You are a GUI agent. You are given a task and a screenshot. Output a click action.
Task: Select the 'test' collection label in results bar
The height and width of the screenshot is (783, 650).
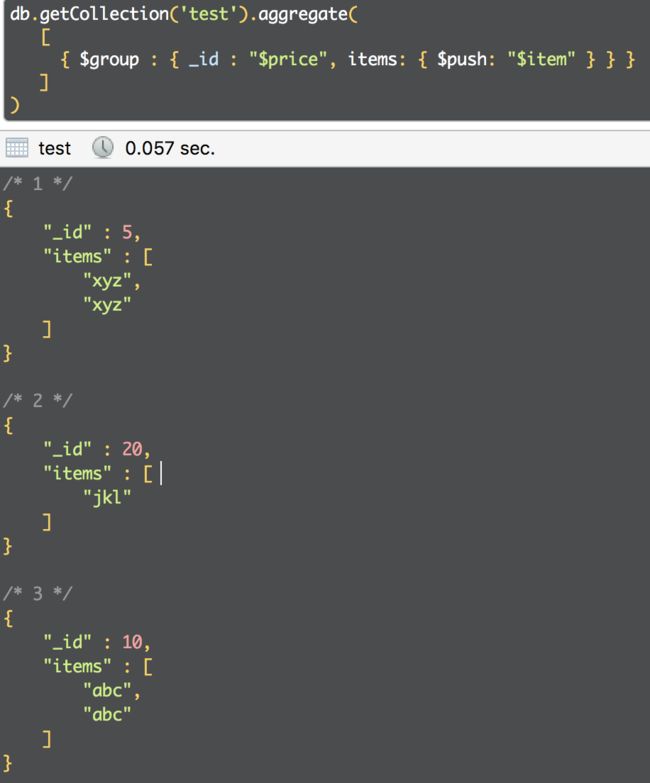pos(54,148)
